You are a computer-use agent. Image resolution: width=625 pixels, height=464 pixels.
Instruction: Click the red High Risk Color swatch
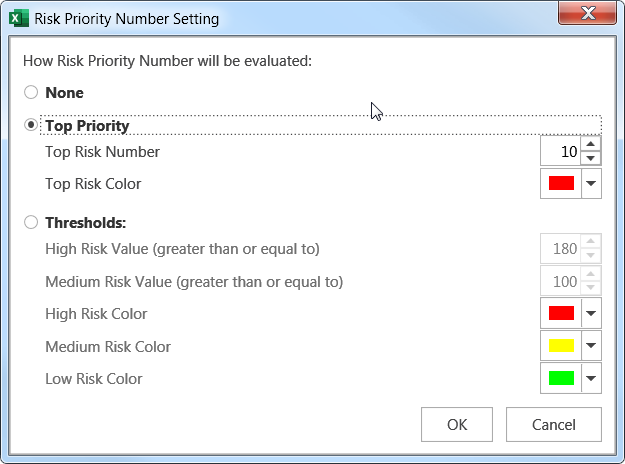click(x=561, y=314)
